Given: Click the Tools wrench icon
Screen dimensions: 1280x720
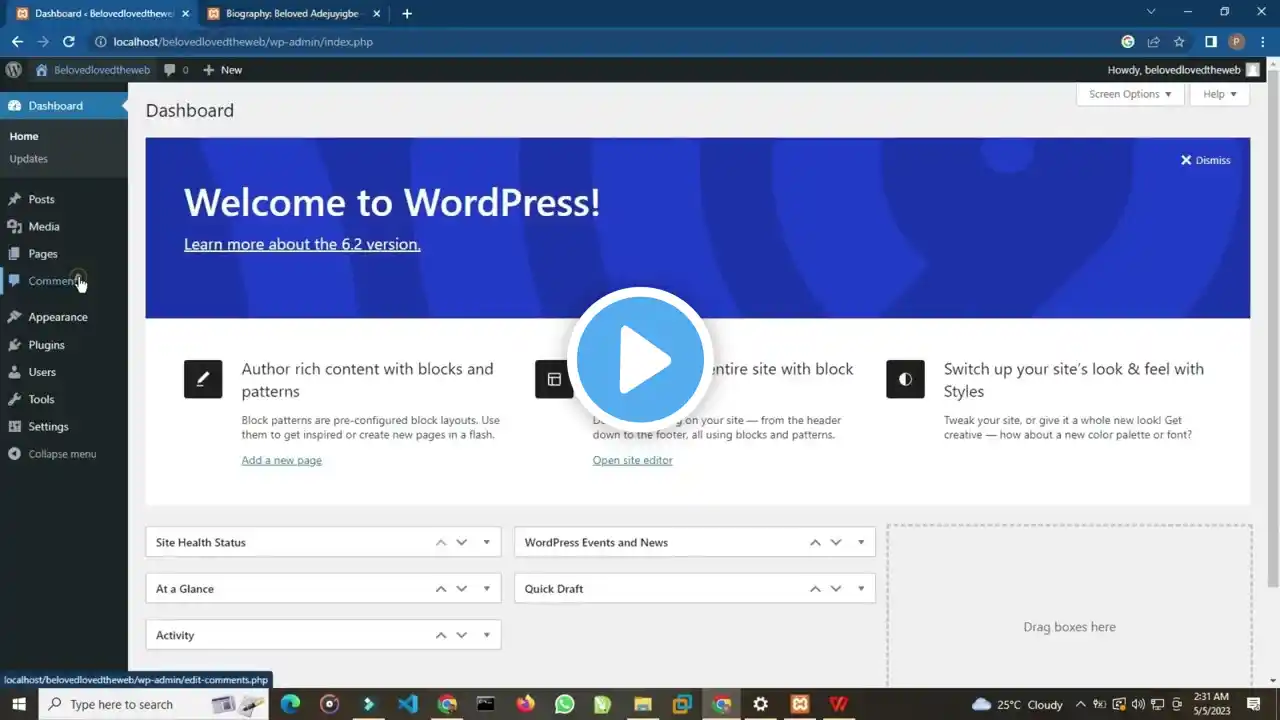Looking at the screenshot, I should click(14, 399).
